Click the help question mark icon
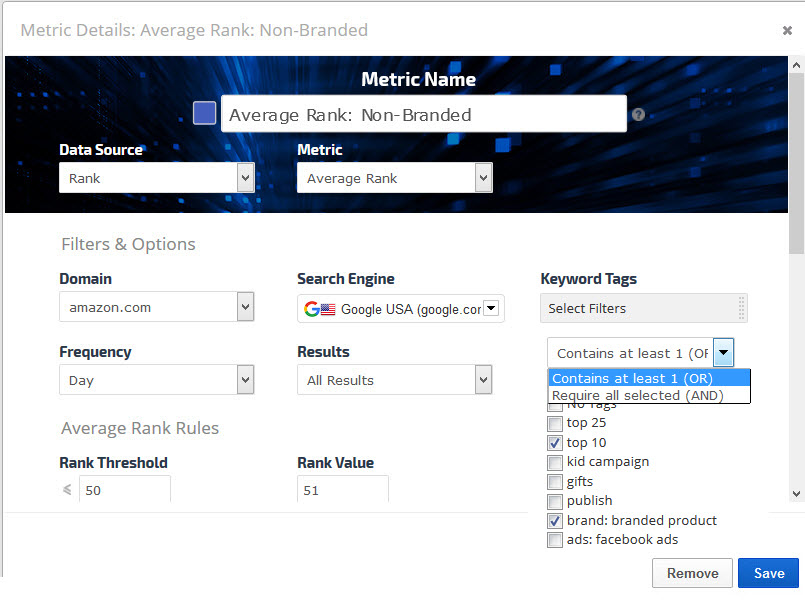This screenshot has height=605, width=805. pyautogui.click(x=638, y=115)
